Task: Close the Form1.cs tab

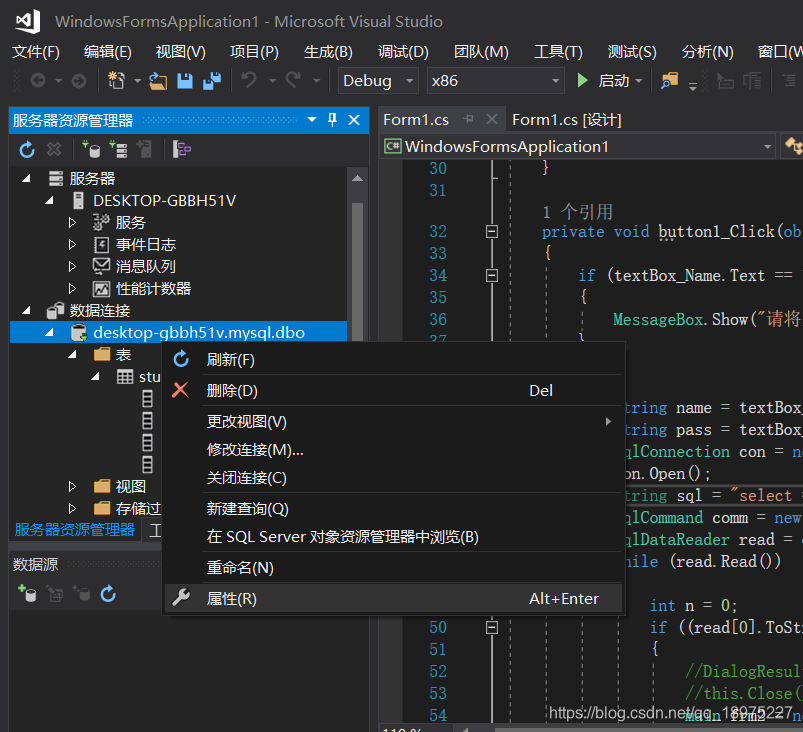Action: [x=492, y=119]
